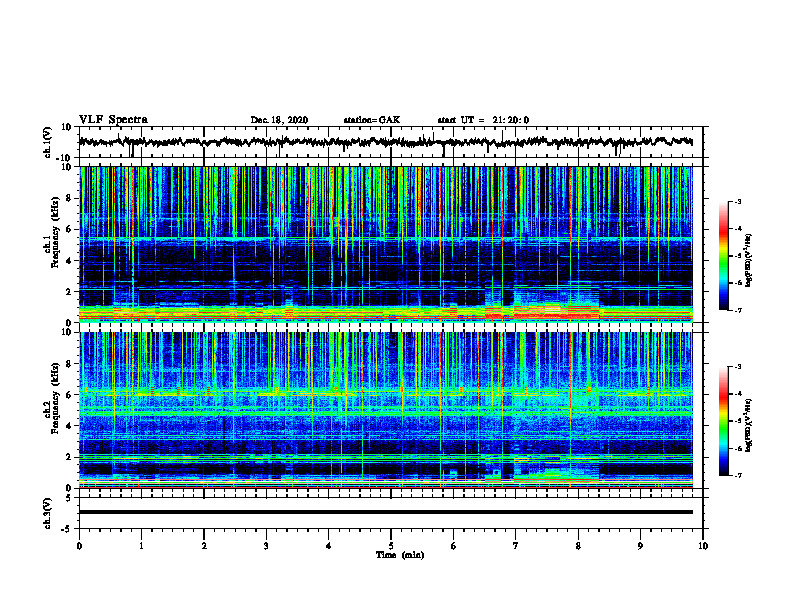Click the ch.1 color bar unit label
This screenshot has width=792, height=612.
point(749,261)
